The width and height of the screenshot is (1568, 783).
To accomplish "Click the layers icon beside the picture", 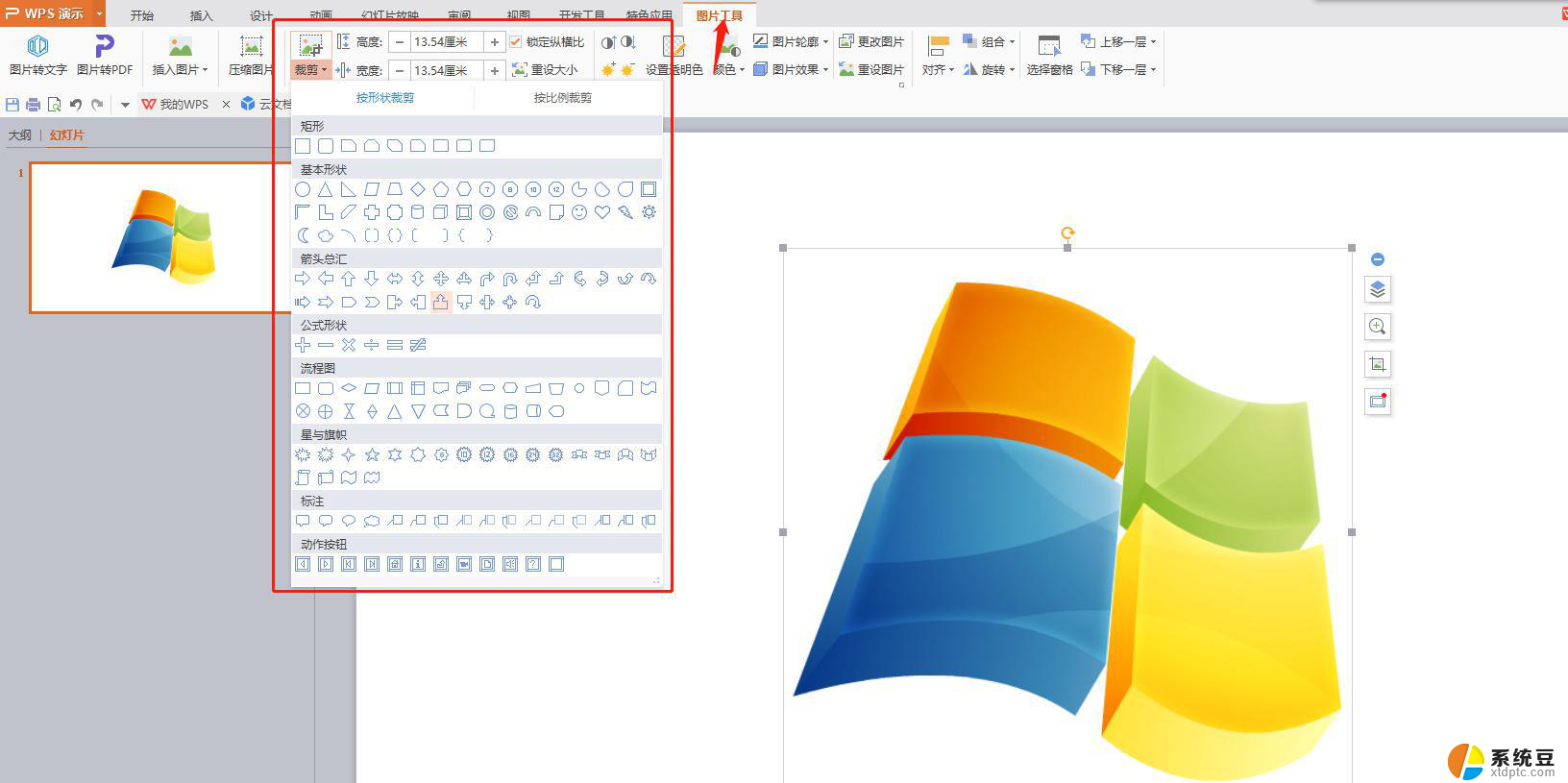I will click(x=1378, y=289).
